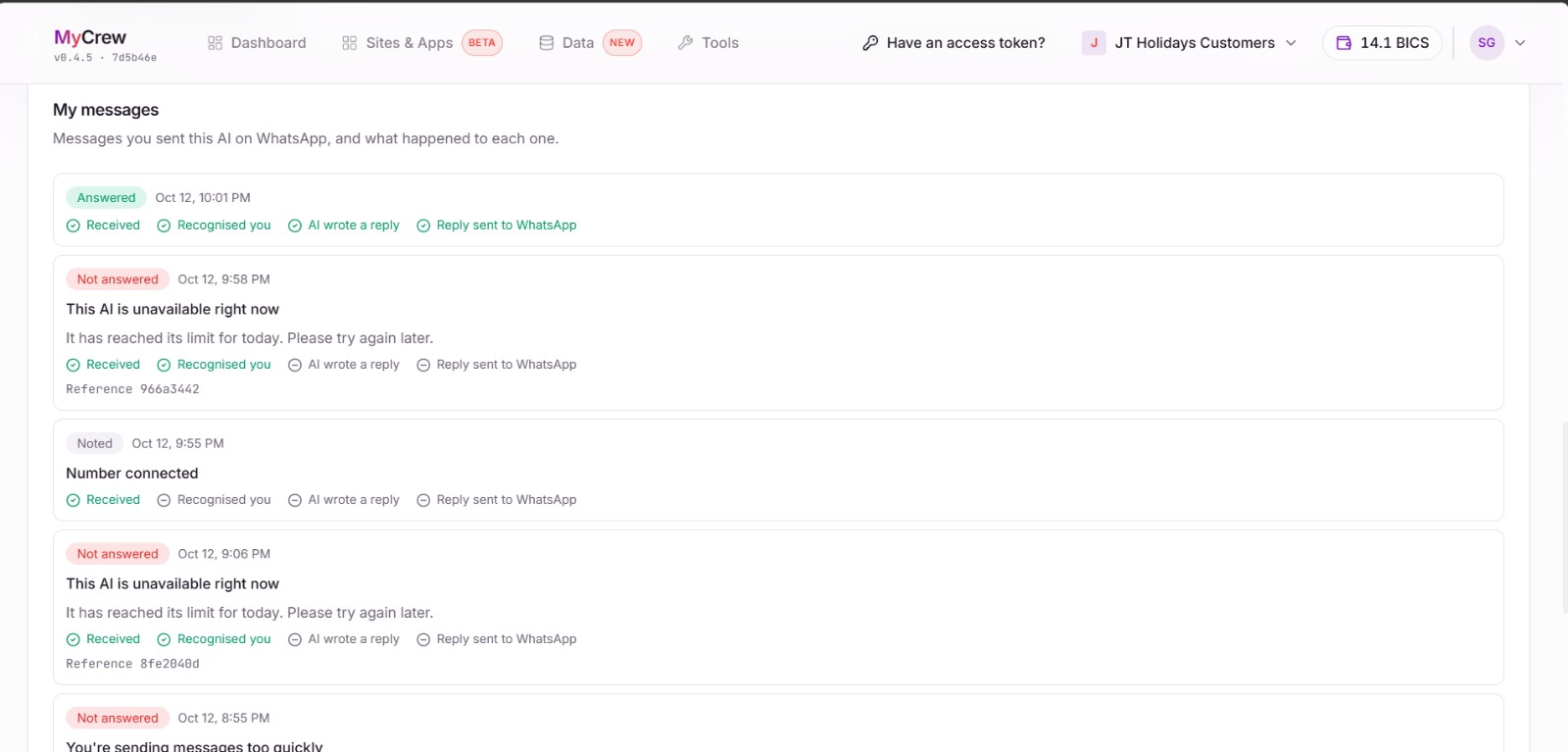Viewport: 1568px width, 752px height.
Task: Open the Dashboard tab
Action: tap(257, 43)
